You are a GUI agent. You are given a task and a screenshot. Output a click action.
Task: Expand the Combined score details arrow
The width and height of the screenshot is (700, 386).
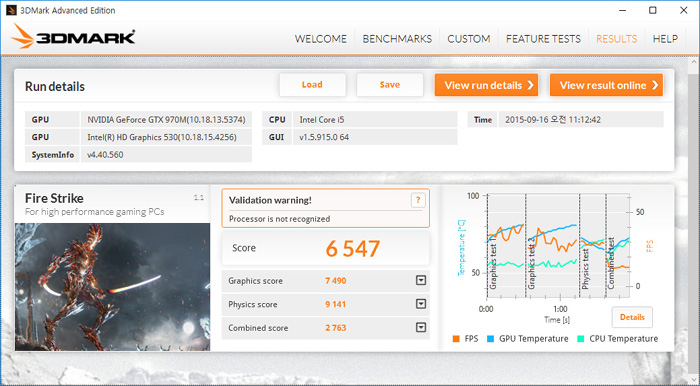pyautogui.click(x=421, y=328)
